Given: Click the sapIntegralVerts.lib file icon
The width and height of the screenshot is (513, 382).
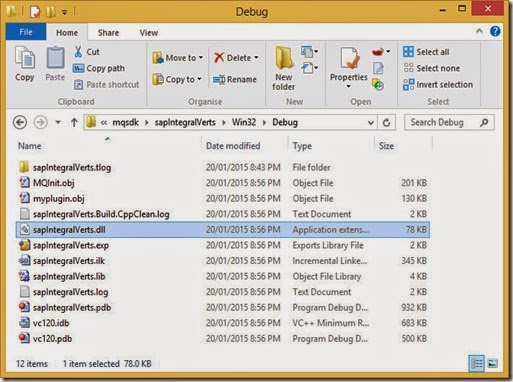Looking at the screenshot, I should click(24, 276).
